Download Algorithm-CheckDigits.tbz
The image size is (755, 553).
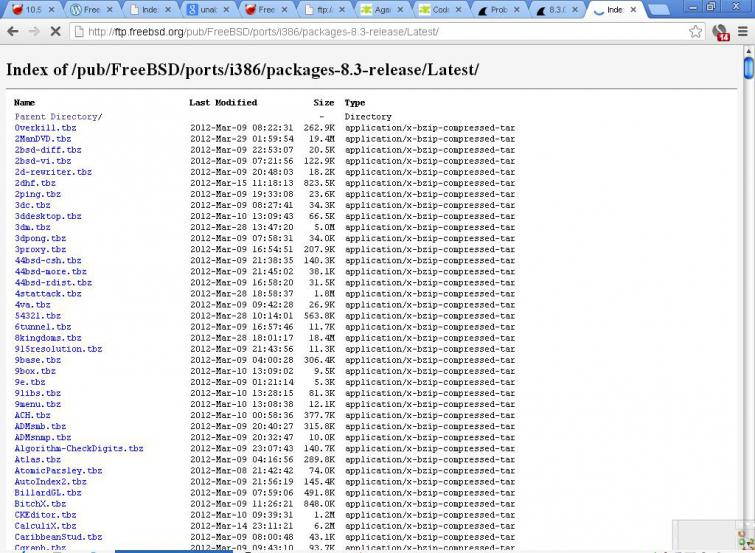click(x=78, y=448)
